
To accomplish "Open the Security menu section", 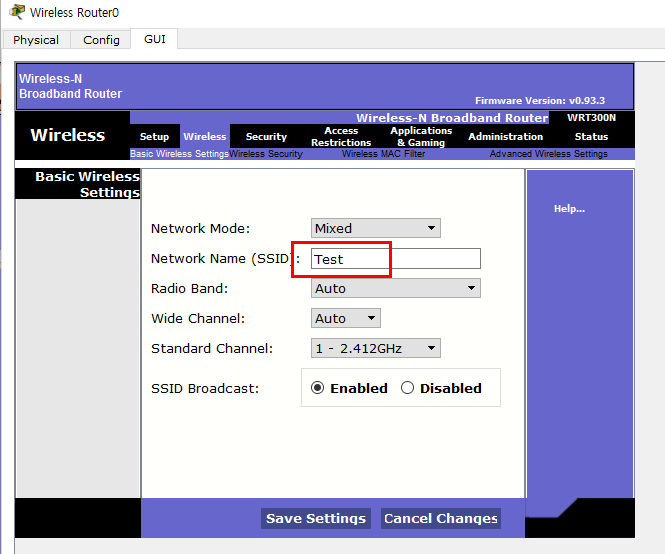I will tap(266, 137).
